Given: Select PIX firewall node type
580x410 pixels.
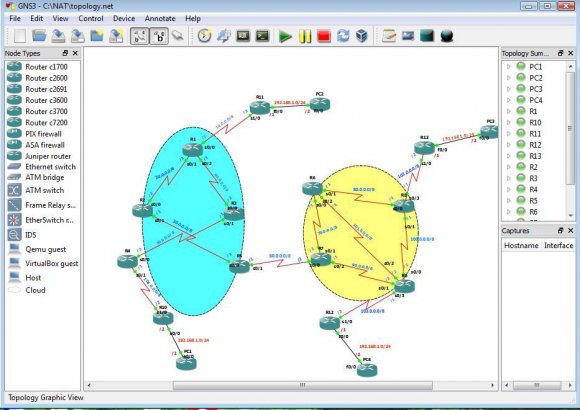Looking at the screenshot, I should (43, 134).
